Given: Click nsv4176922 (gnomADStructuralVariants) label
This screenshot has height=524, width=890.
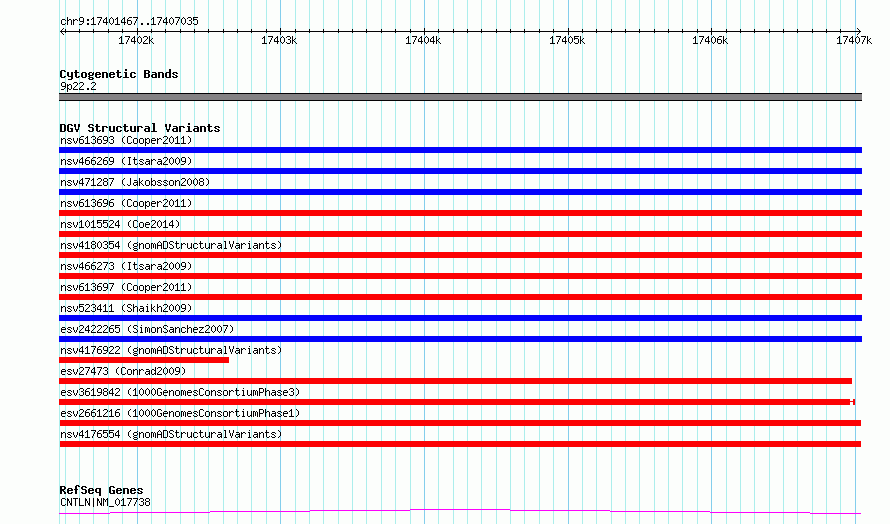Looking at the screenshot, I should [171, 350].
